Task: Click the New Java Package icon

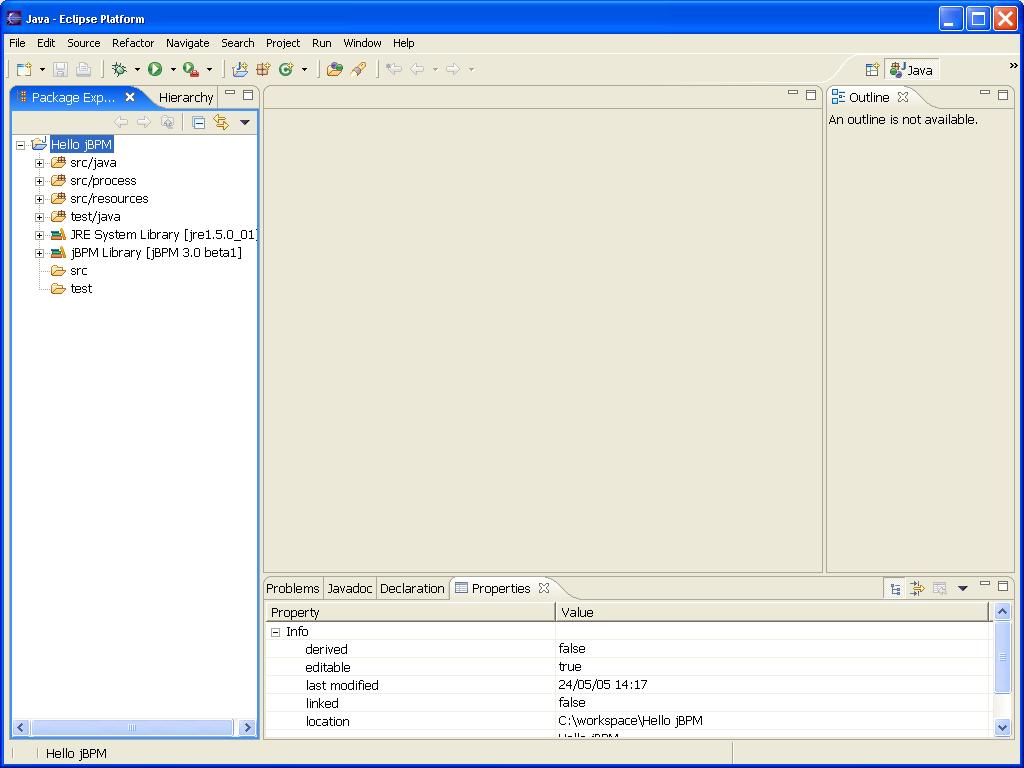Action: (x=263, y=69)
